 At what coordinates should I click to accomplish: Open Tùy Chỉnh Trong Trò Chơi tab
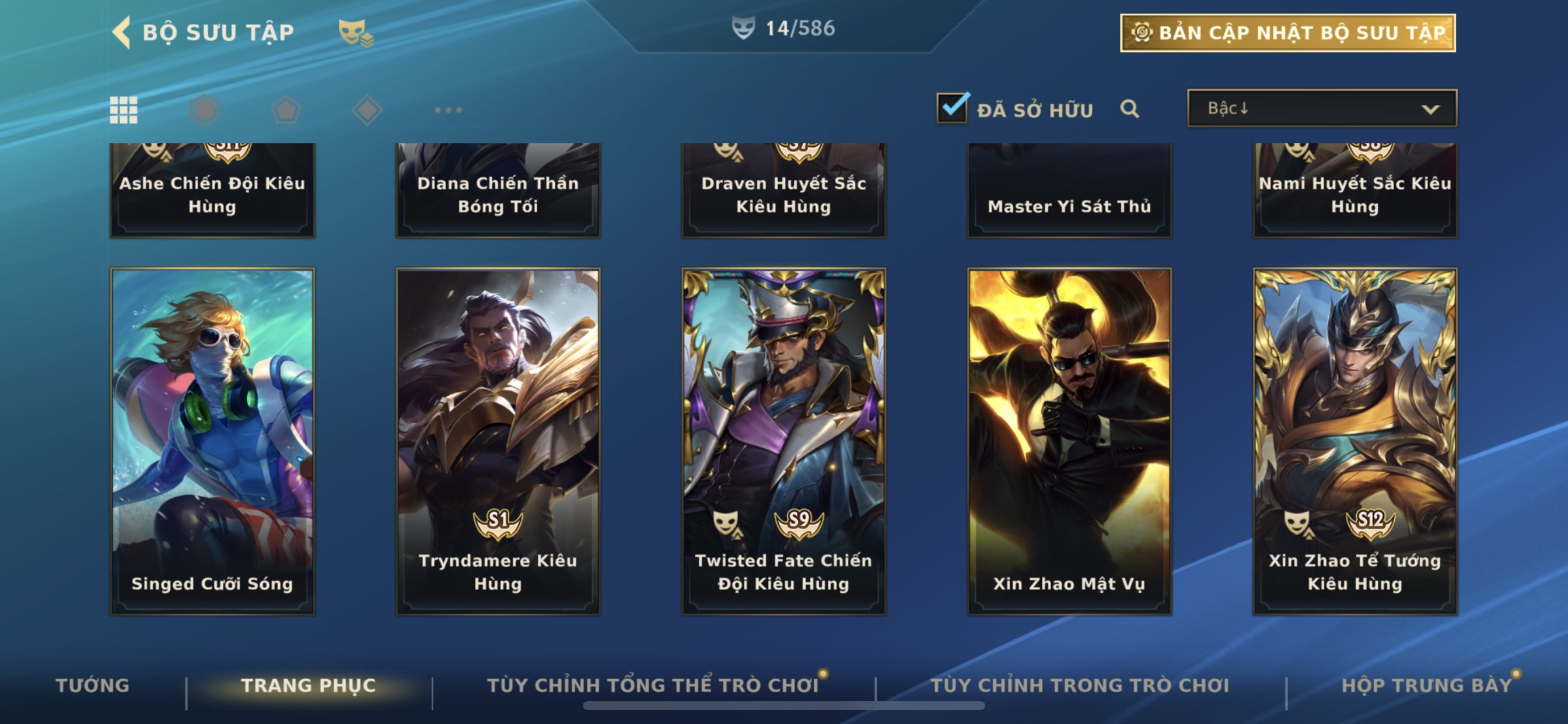[x=1080, y=685]
